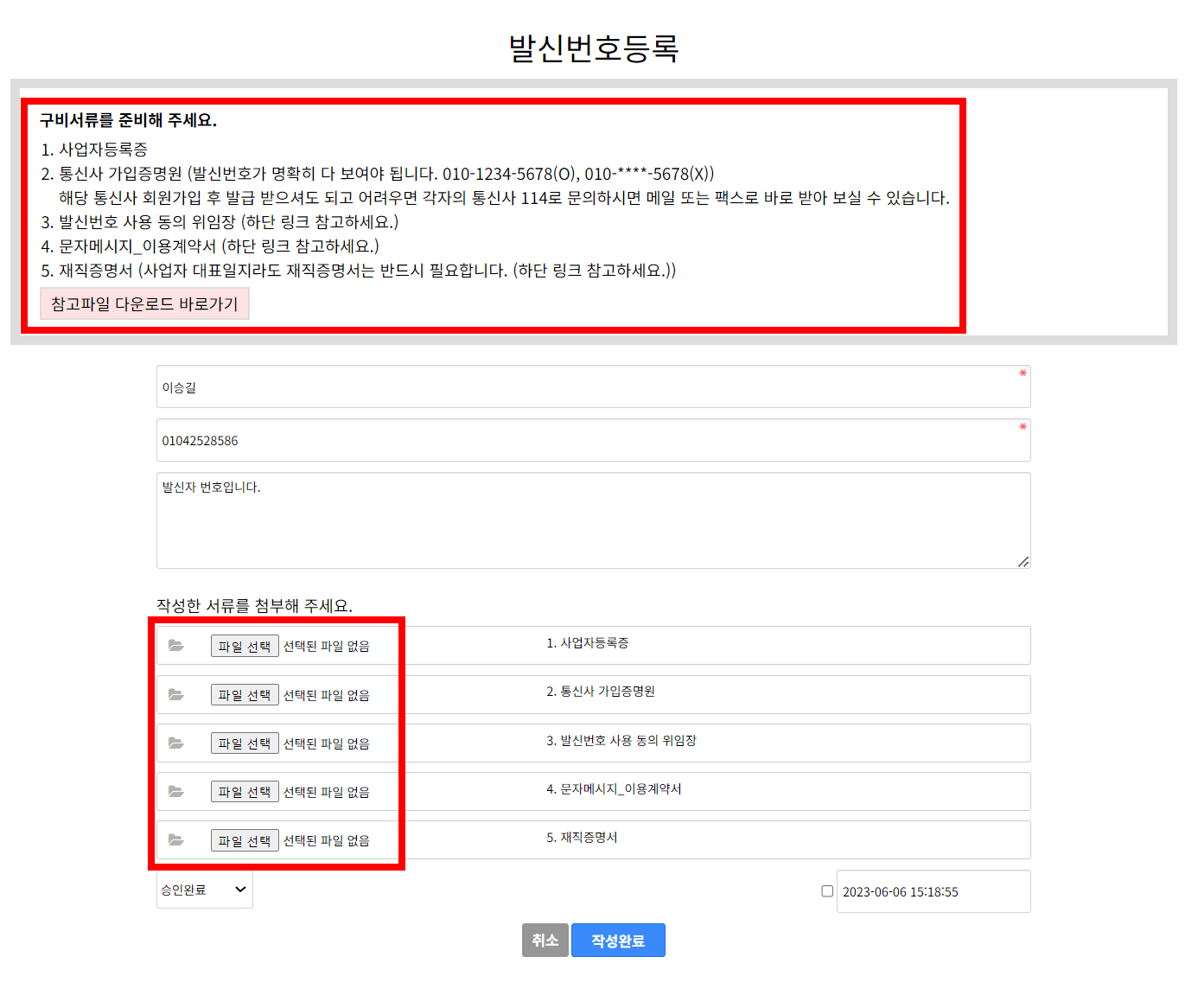1185x1008 pixels.
Task: Focus the name field containing 이승길
Action: 594,386
